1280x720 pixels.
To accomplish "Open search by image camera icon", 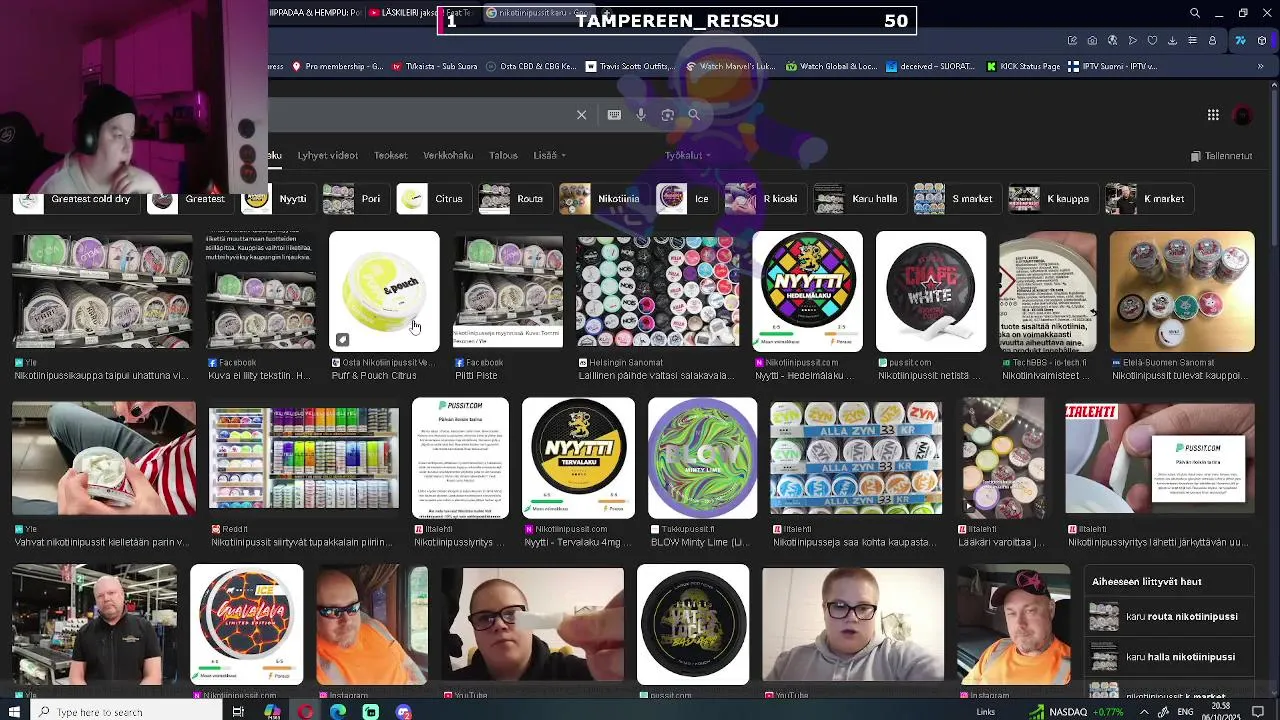I will [667, 115].
